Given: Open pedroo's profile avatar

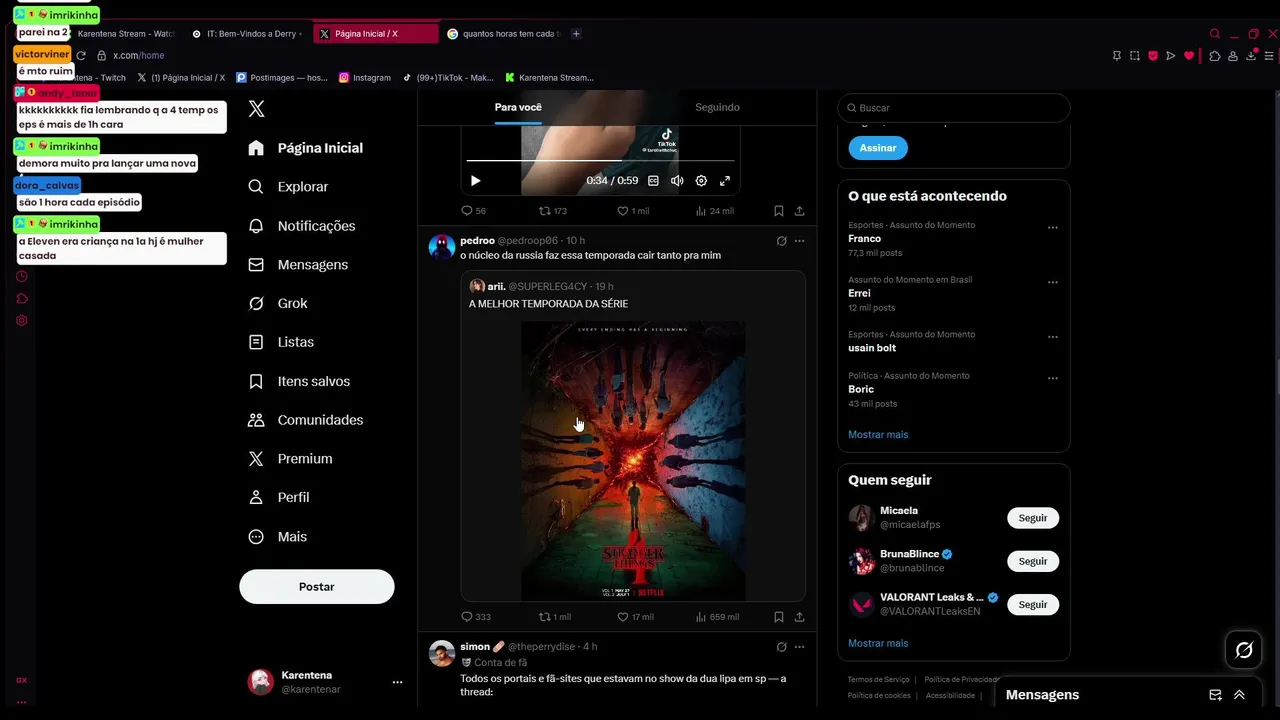Looking at the screenshot, I should click(x=442, y=246).
